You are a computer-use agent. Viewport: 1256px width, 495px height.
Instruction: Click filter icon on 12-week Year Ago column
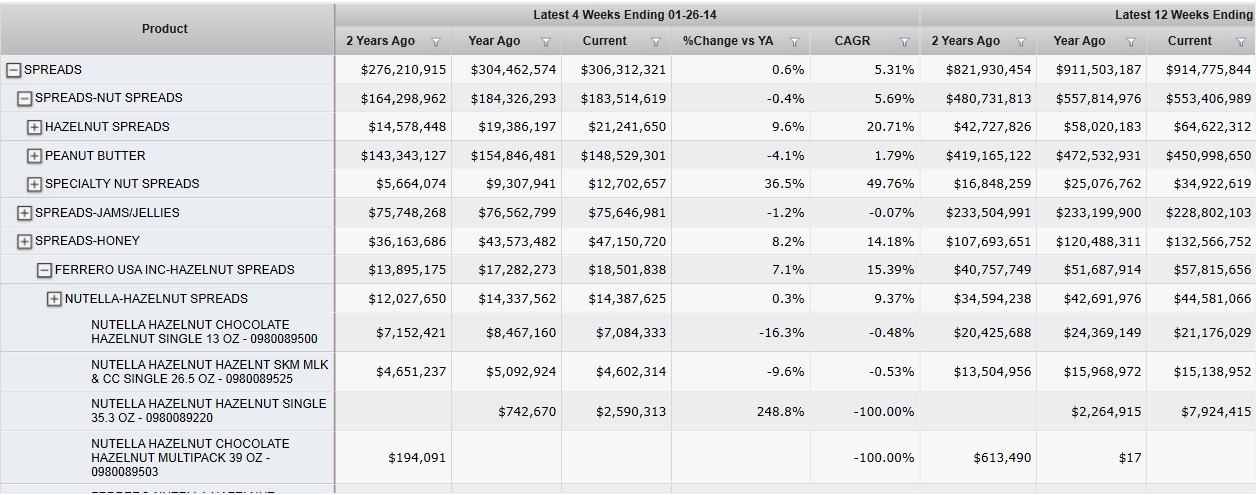coord(1131,42)
